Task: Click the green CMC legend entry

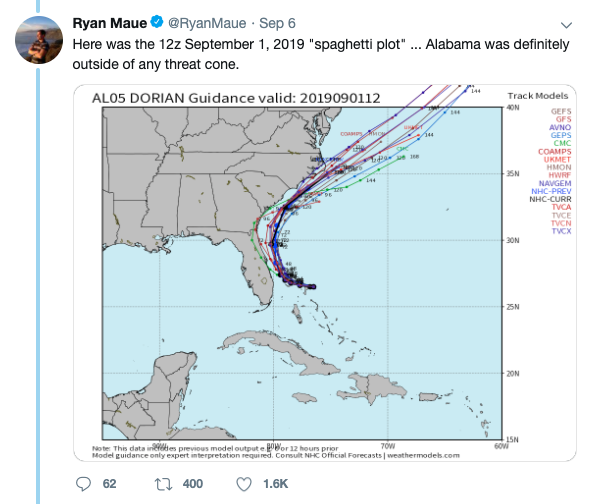Action: pos(562,143)
